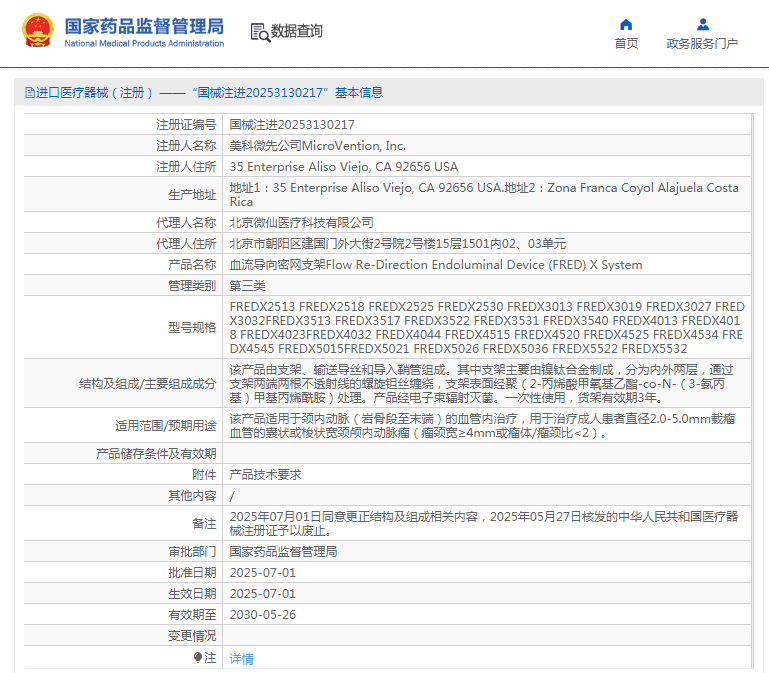Click the 首页 house icon
Image resolution: width=769 pixels, height=673 pixels.
tap(626, 24)
